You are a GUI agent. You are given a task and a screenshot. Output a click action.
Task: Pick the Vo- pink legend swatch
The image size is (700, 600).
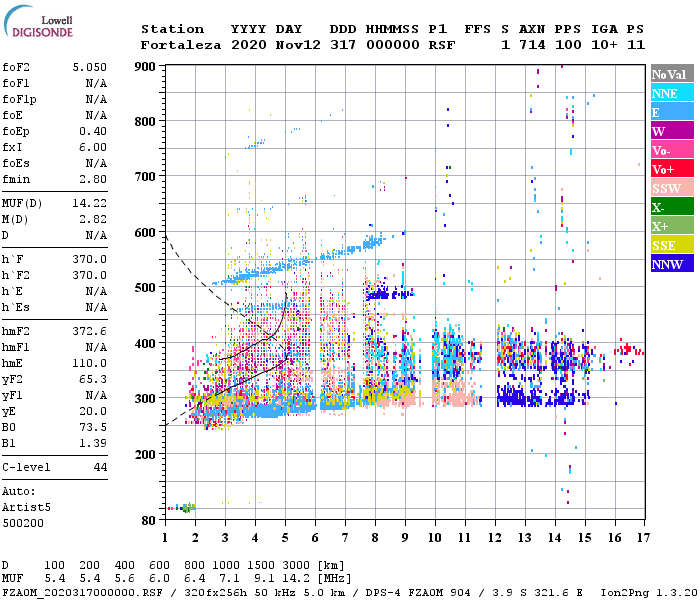click(x=672, y=150)
